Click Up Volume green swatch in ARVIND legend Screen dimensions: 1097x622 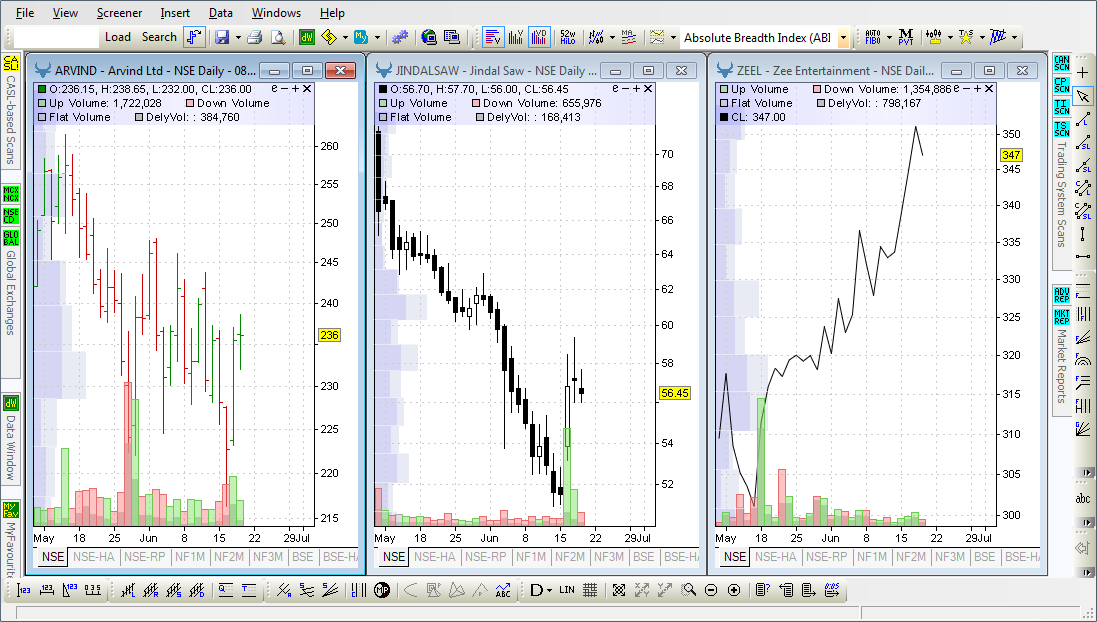point(42,103)
